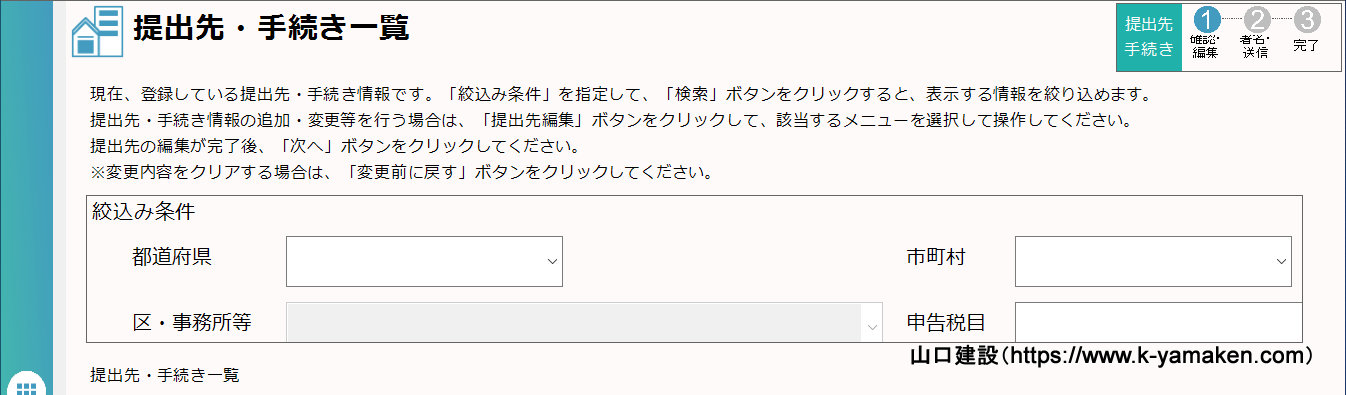Screen dimensions: 1346x395
Task: Click the small 提出先・手続き一覧 list label below the filter box
Action: point(165,376)
